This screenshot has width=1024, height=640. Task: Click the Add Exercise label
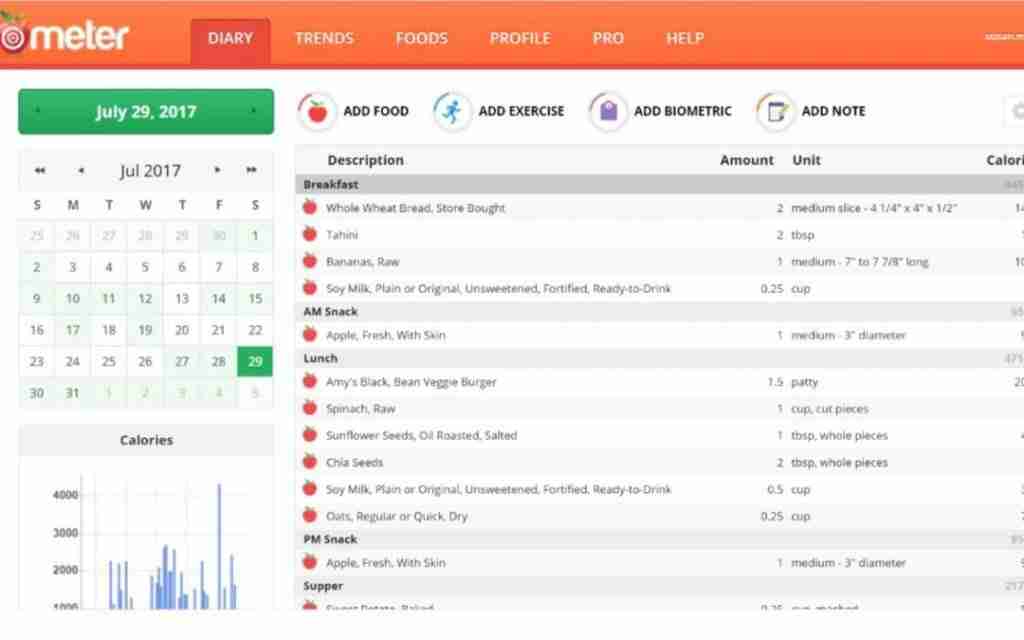click(521, 112)
